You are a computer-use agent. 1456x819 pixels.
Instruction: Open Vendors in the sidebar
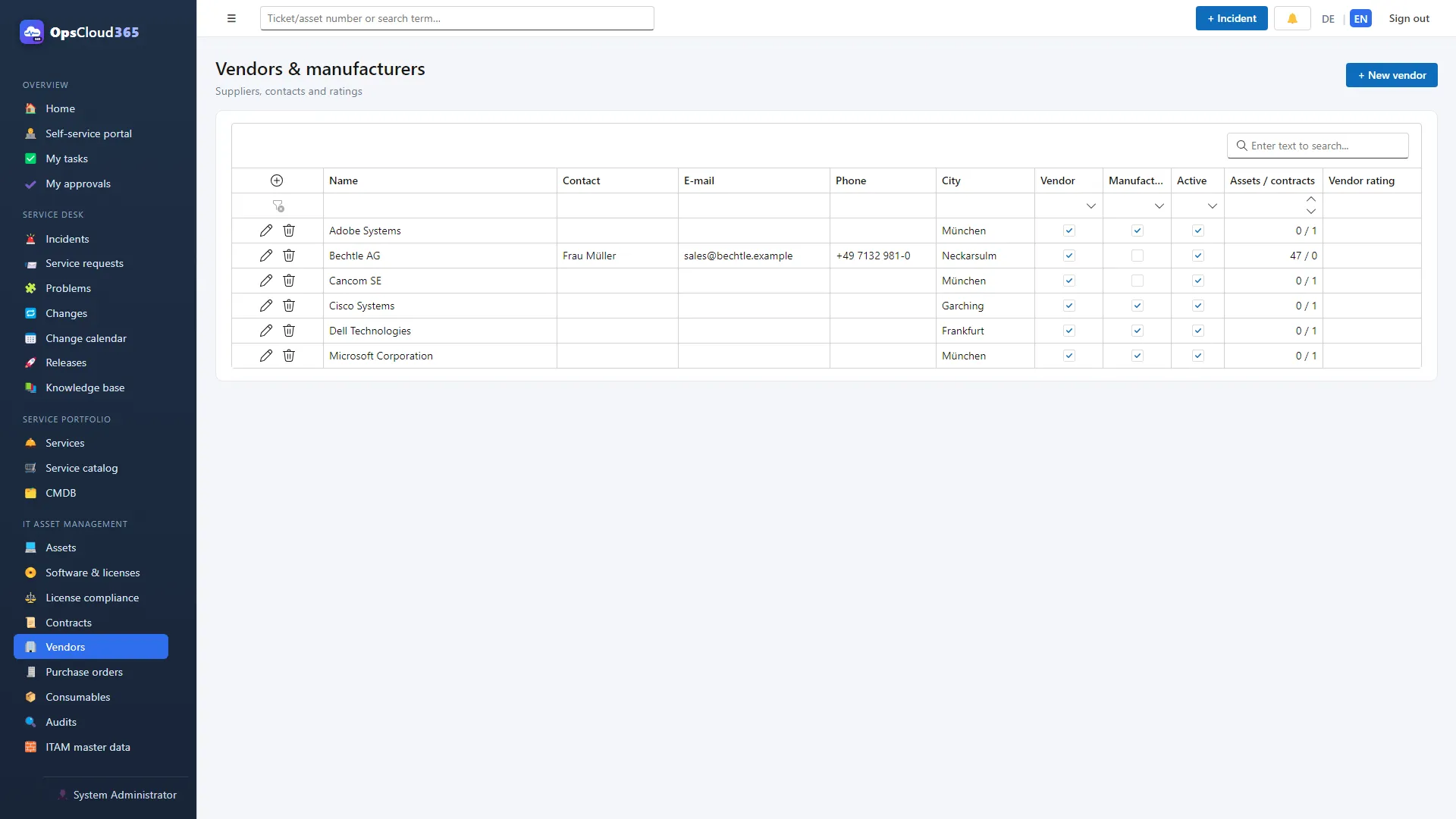[91, 647]
